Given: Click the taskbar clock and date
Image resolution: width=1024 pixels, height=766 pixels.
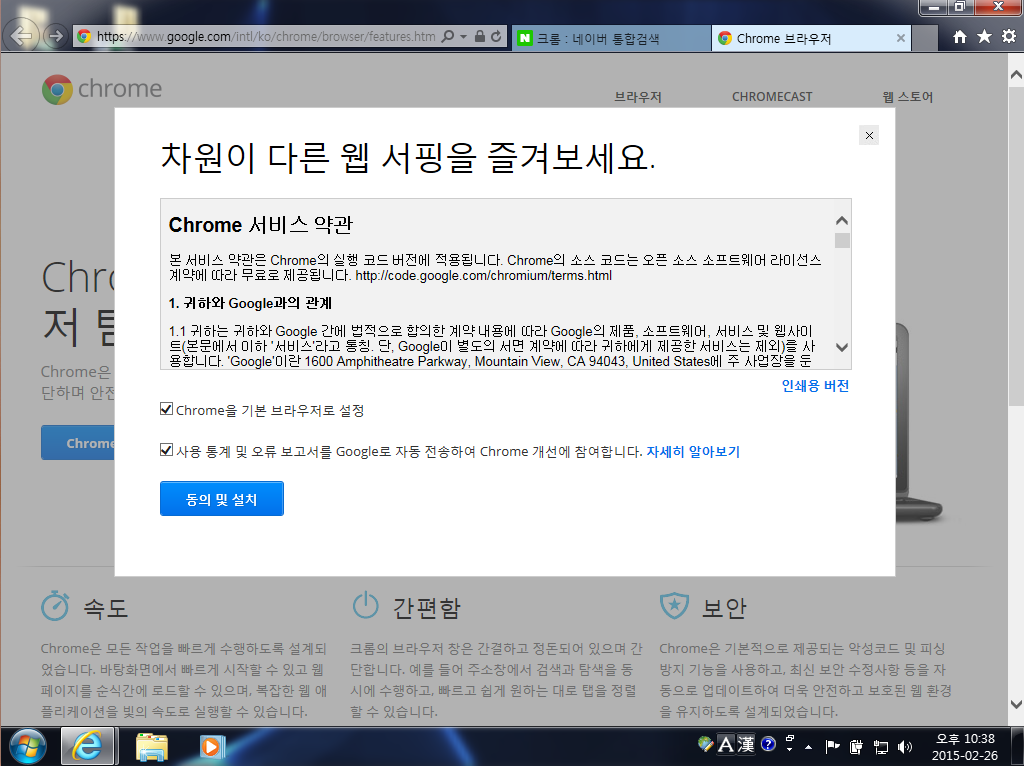Looking at the screenshot, I should 965,747.
